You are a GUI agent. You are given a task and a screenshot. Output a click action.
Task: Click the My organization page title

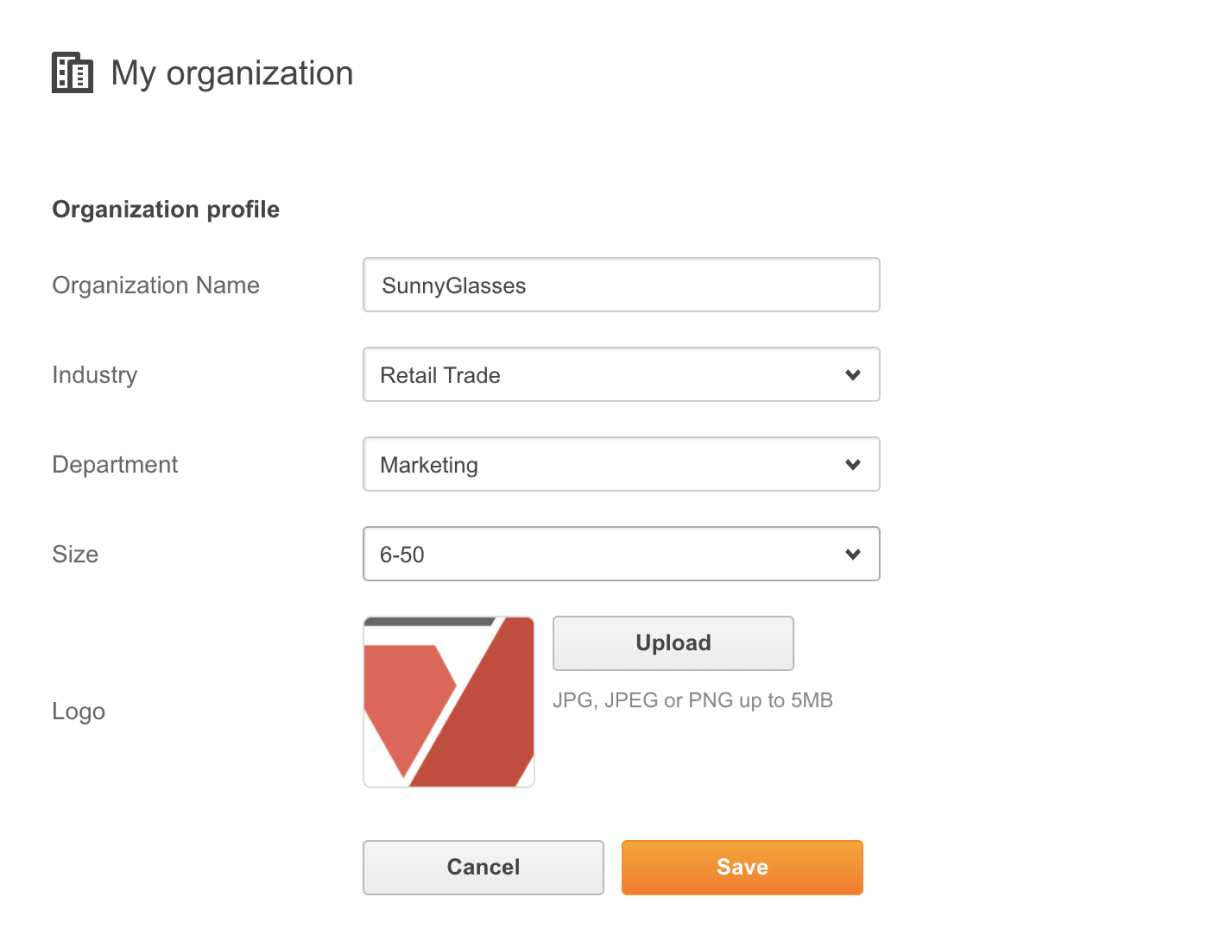[233, 72]
